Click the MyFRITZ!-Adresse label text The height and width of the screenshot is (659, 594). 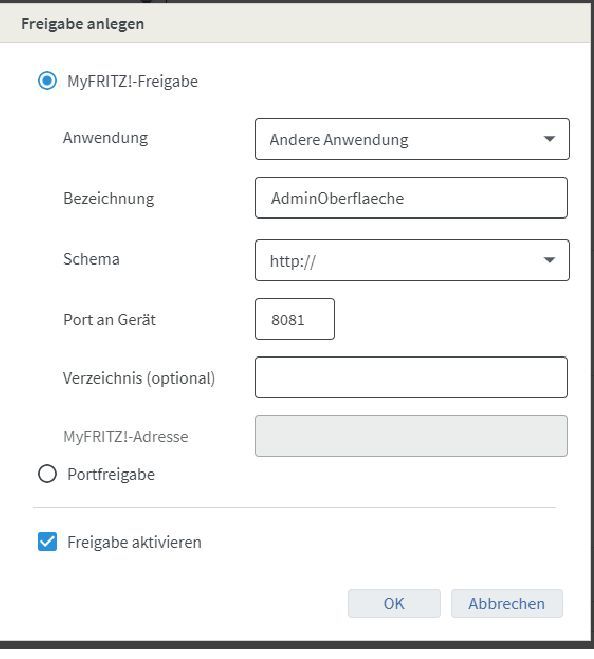click(x=126, y=437)
